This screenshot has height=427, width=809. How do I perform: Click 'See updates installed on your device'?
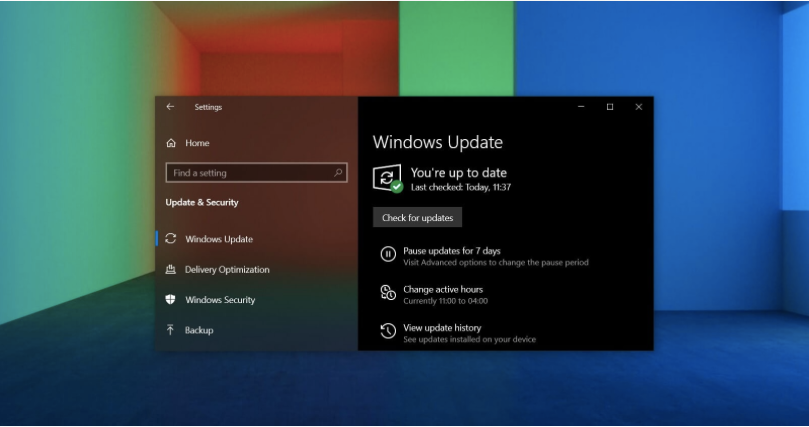[x=470, y=339]
